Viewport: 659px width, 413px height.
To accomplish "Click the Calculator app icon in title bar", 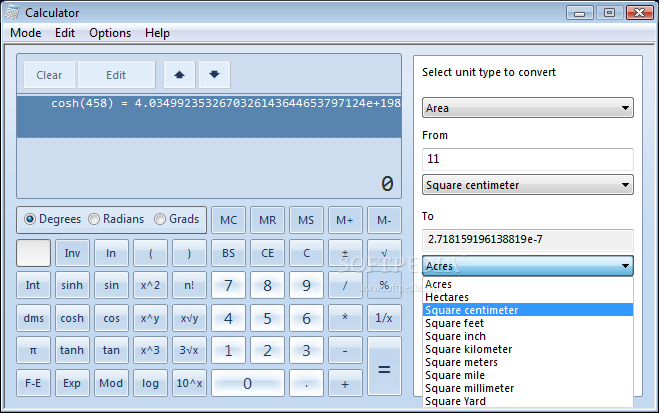I will point(12,13).
